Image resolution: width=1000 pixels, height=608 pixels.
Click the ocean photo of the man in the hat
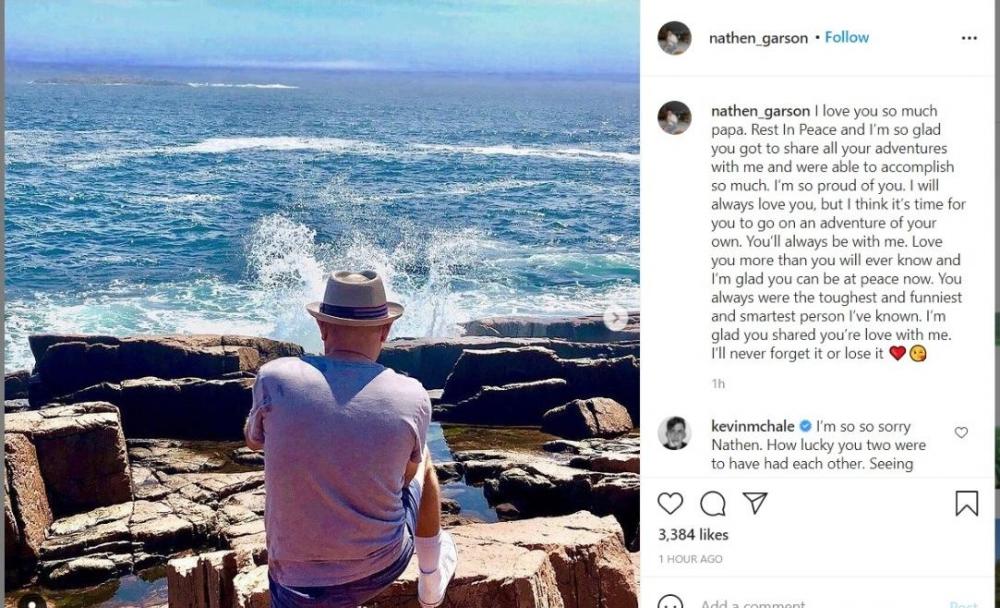pos(320,250)
